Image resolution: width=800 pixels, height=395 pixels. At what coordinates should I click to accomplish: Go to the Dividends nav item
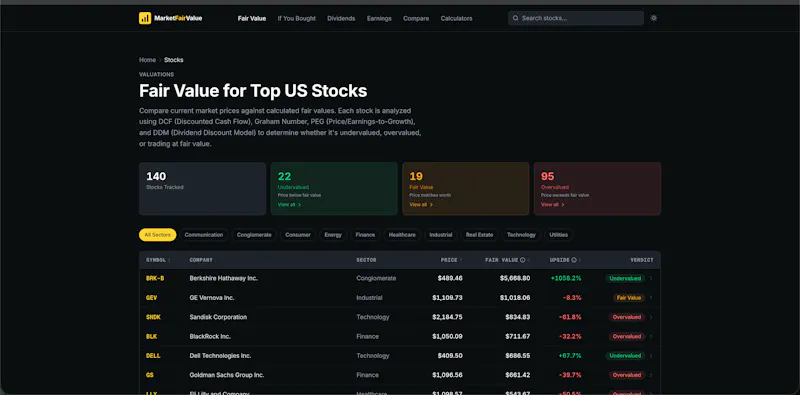tap(341, 18)
